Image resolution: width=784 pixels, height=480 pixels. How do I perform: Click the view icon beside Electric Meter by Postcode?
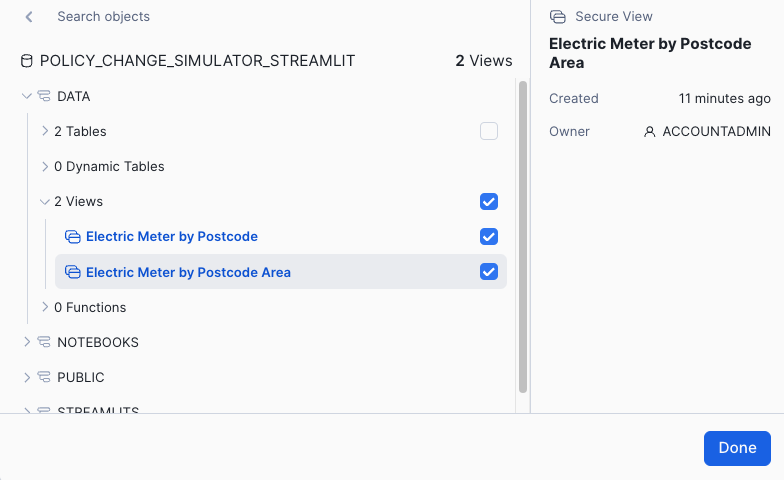point(72,236)
